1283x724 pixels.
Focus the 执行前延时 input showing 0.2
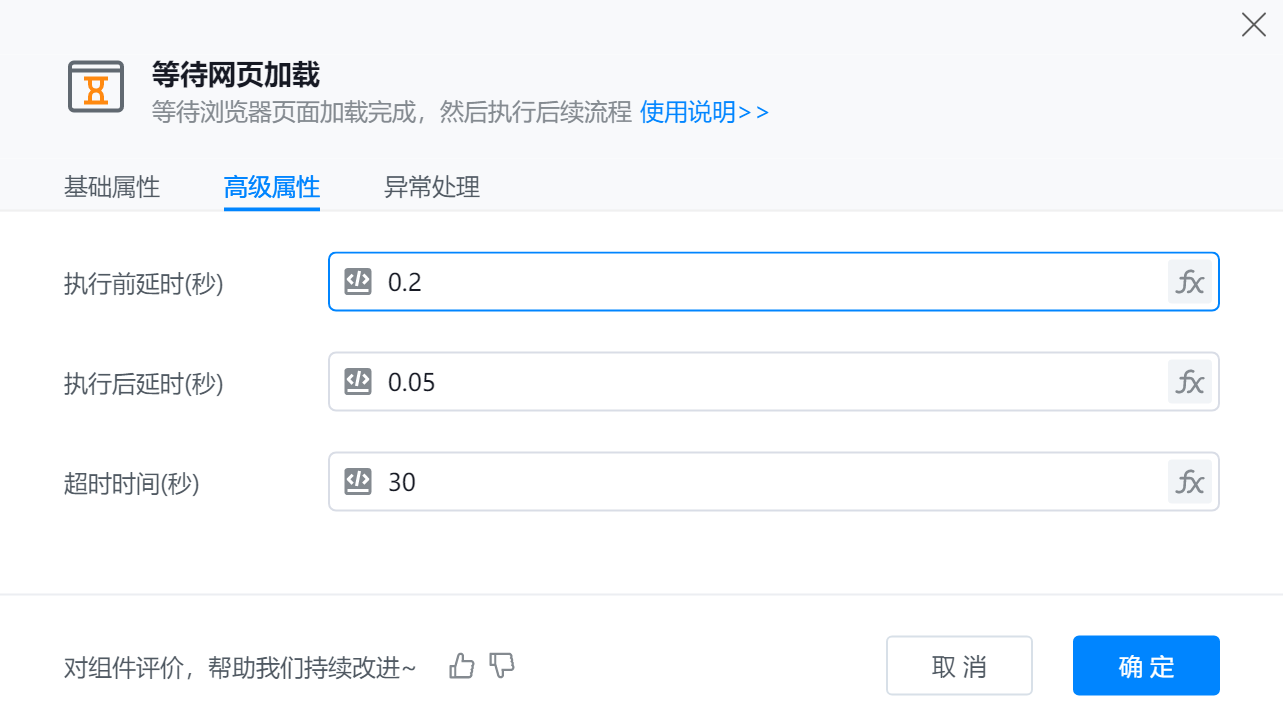point(760,282)
